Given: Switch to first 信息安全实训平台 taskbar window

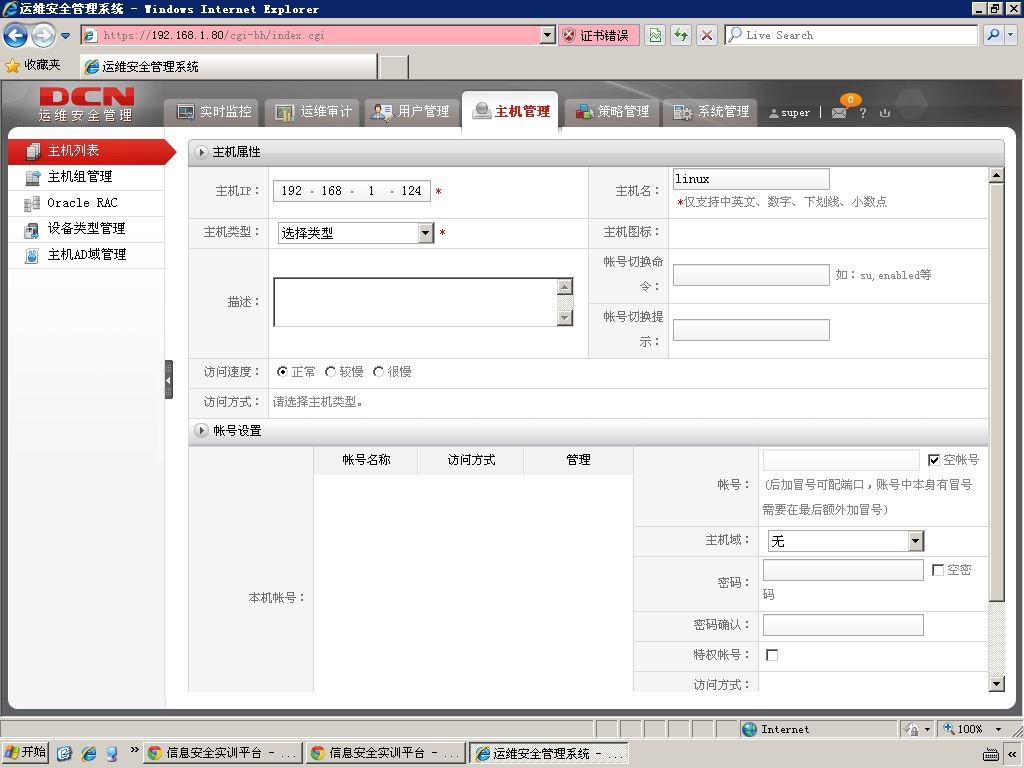Looking at the screenshot, I should 223,753.
